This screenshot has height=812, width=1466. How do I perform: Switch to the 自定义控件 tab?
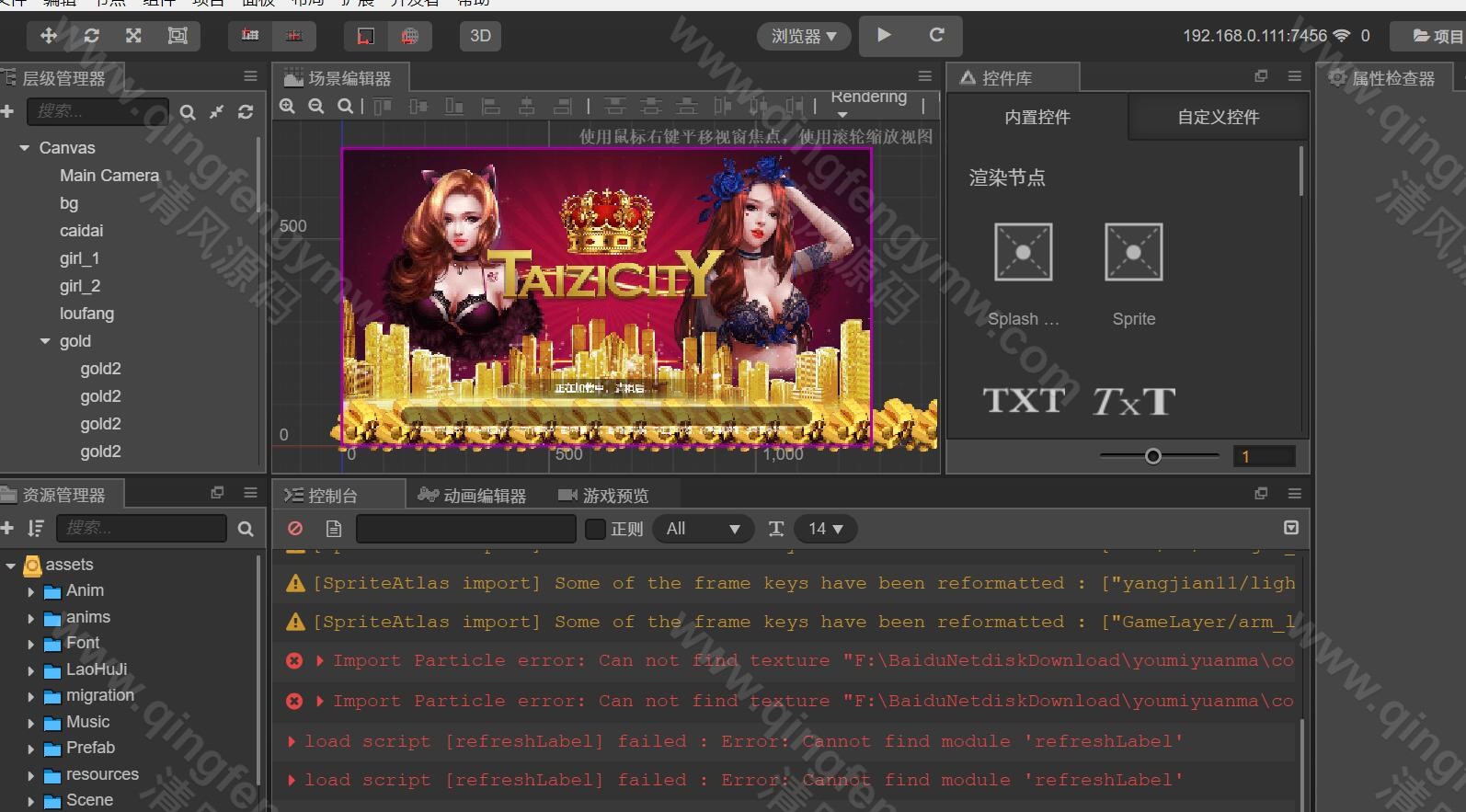1219,118
